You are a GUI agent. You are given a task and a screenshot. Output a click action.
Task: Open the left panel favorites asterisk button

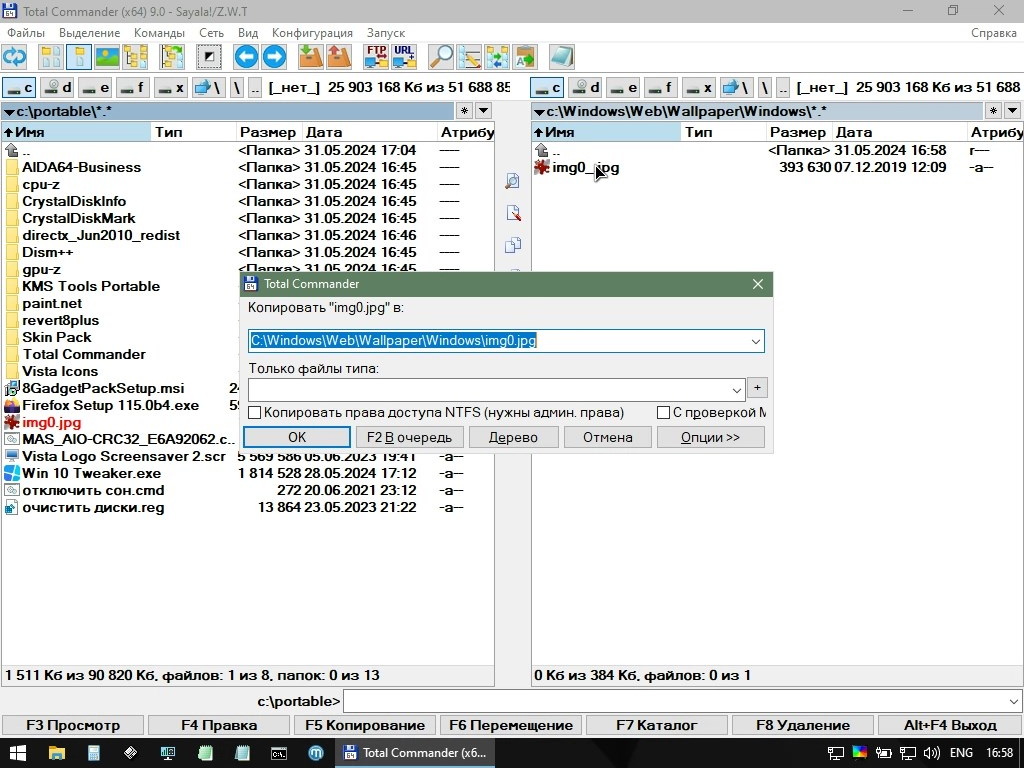pyautogui.click(x=464, y=111)
